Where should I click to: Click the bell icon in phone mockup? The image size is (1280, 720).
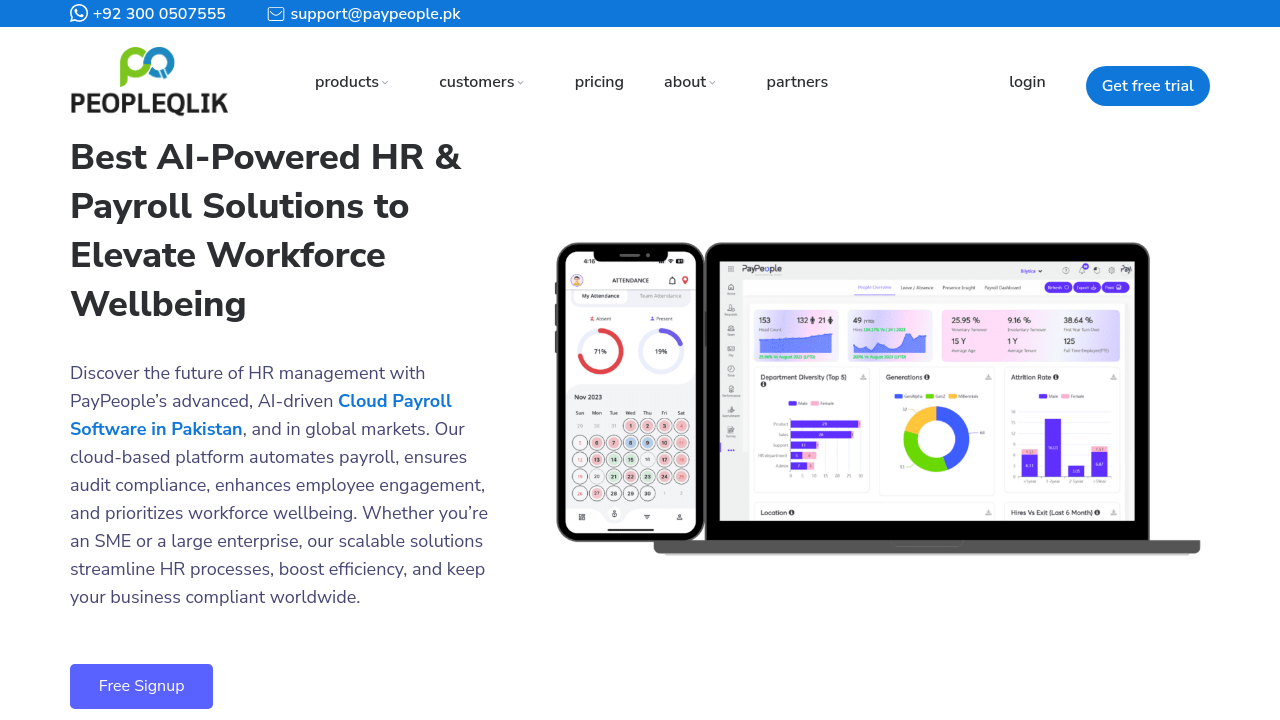point(672,281)
